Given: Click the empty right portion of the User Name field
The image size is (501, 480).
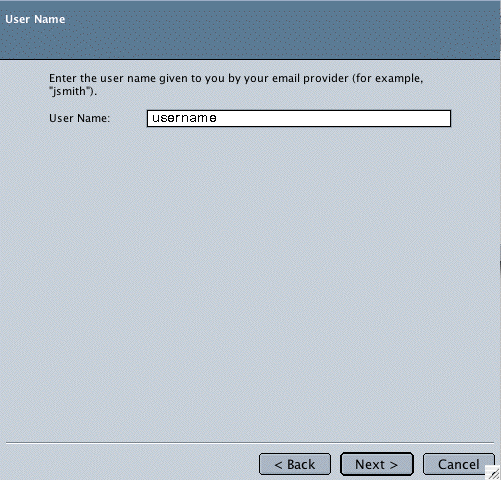Looking at the screenshot, I should pos(333,118).
